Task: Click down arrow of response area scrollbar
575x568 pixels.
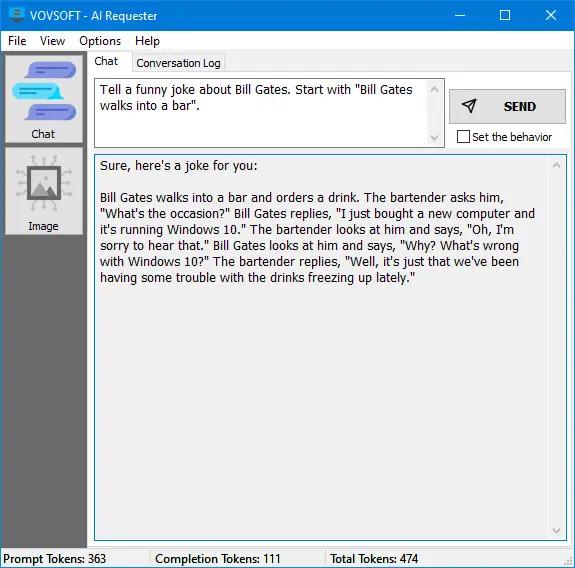Action: [556, 531]
